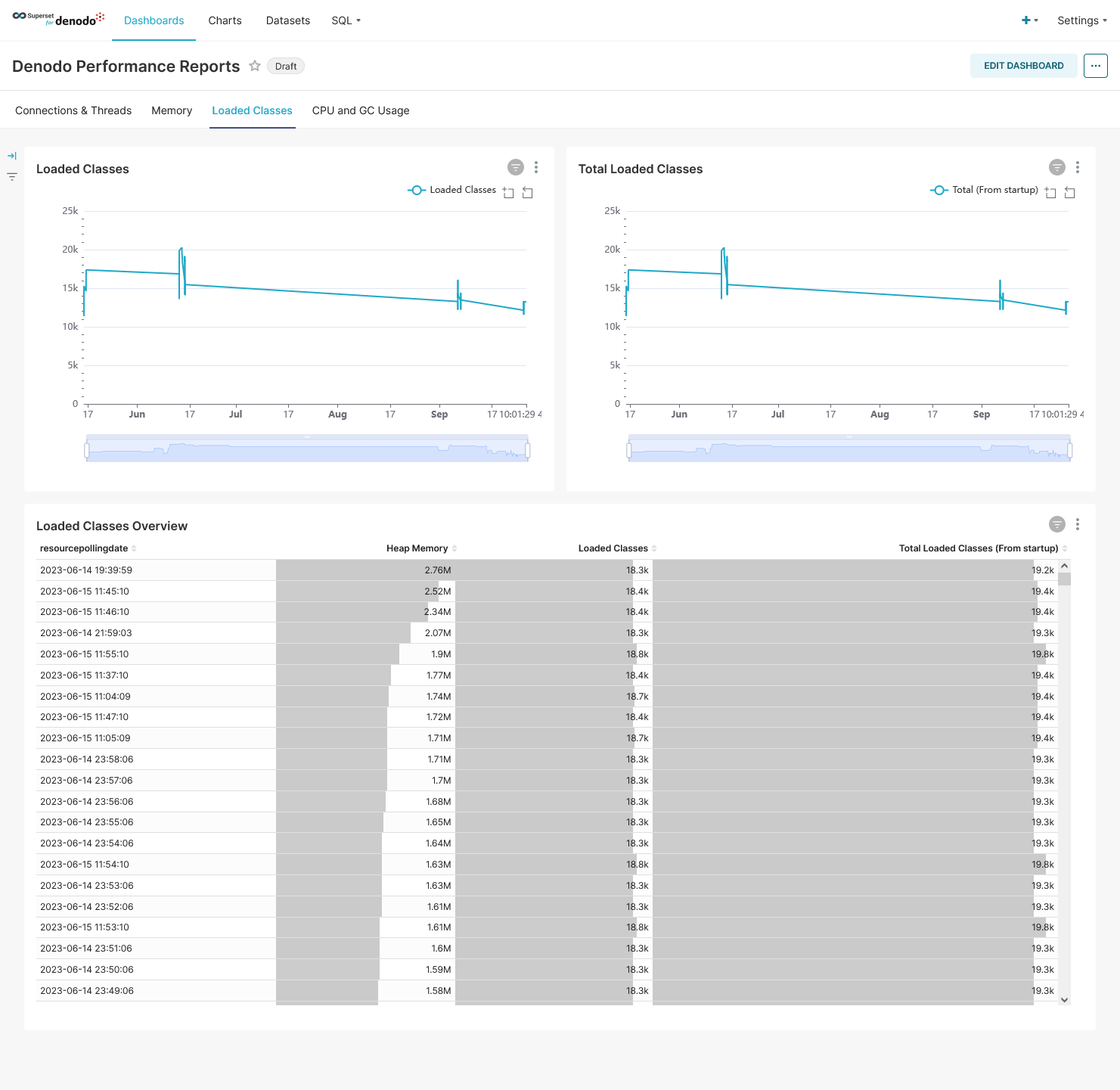Open the Settings dropdown

point(1082,20)
